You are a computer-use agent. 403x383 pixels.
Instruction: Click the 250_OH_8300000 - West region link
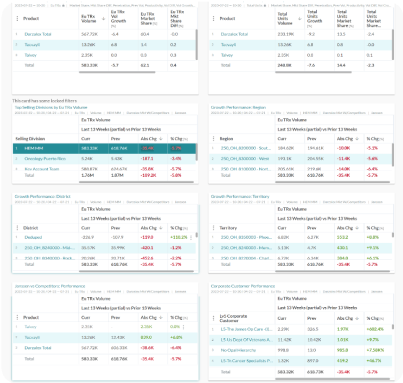point(245,159)
